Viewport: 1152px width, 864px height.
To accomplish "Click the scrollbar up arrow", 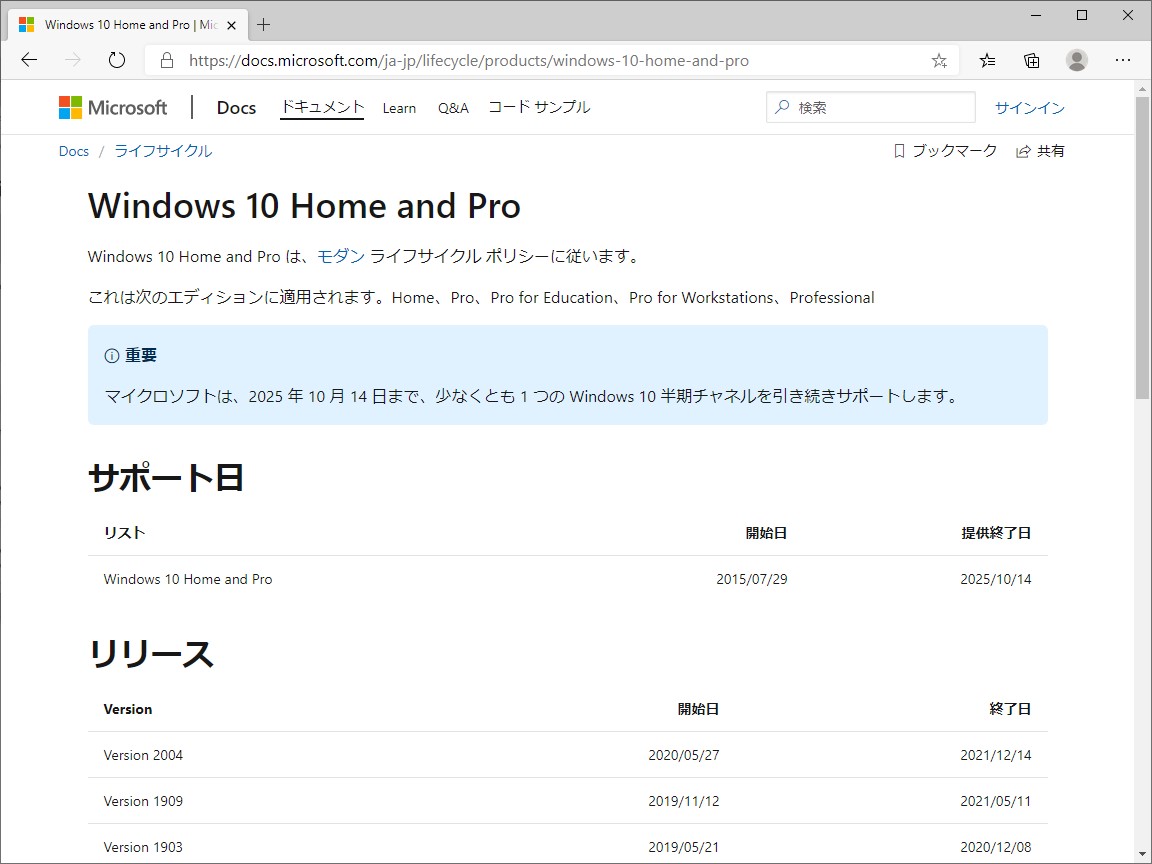I will coord(1142,89).
